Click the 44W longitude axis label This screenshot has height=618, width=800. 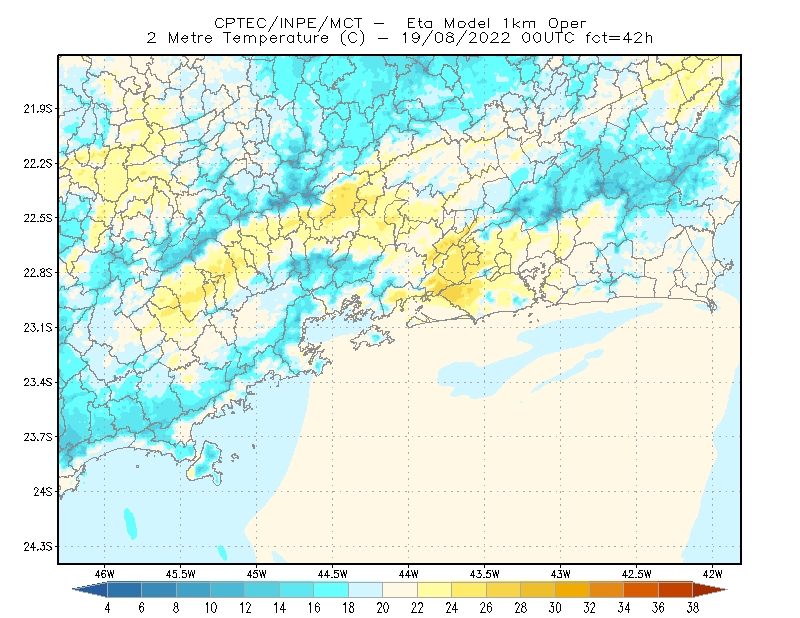click(x=408, y=574)
